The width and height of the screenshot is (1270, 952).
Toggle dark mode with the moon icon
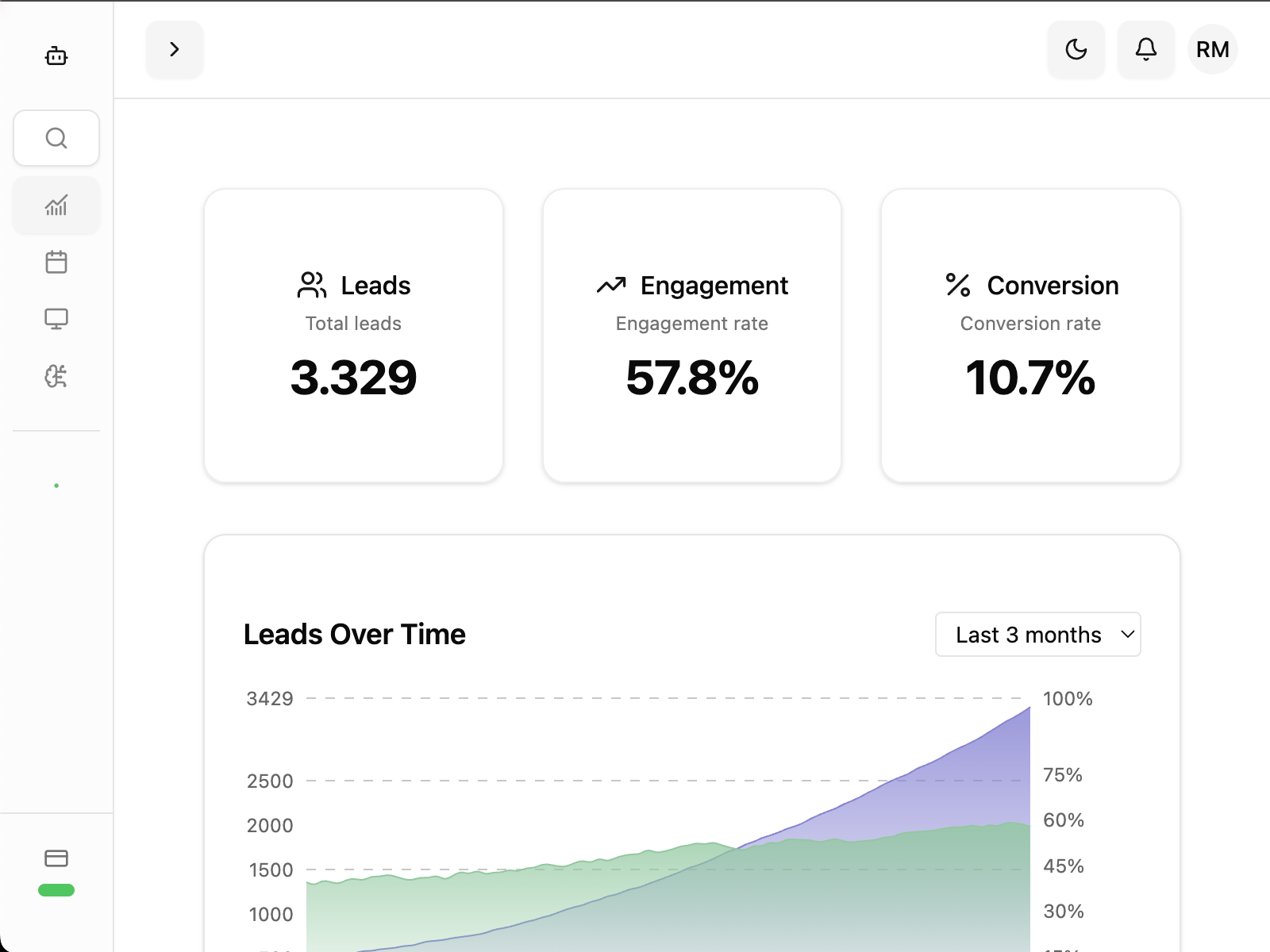click(1076, 49)
